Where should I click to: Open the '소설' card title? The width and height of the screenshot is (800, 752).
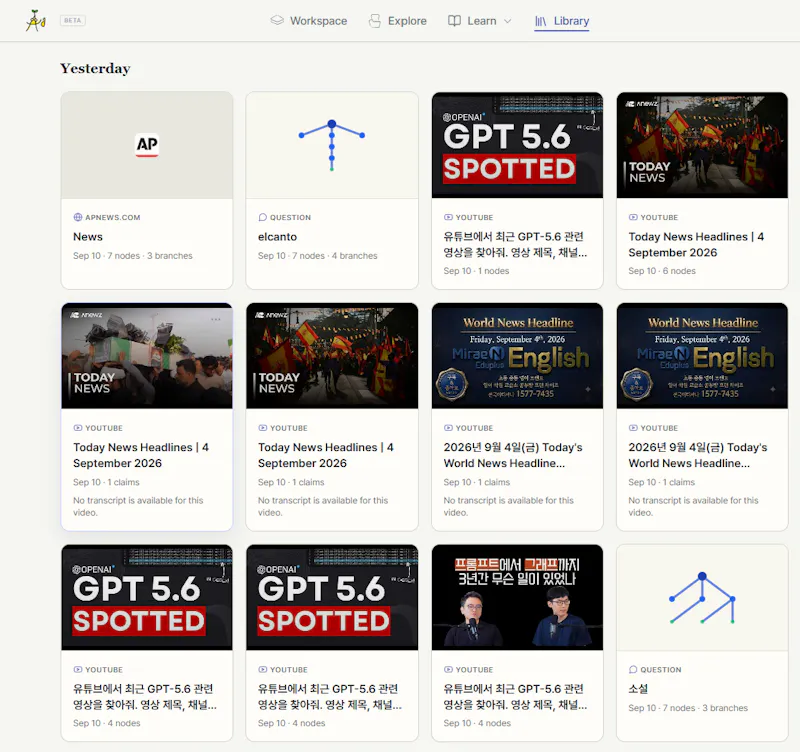coord(638,689)
